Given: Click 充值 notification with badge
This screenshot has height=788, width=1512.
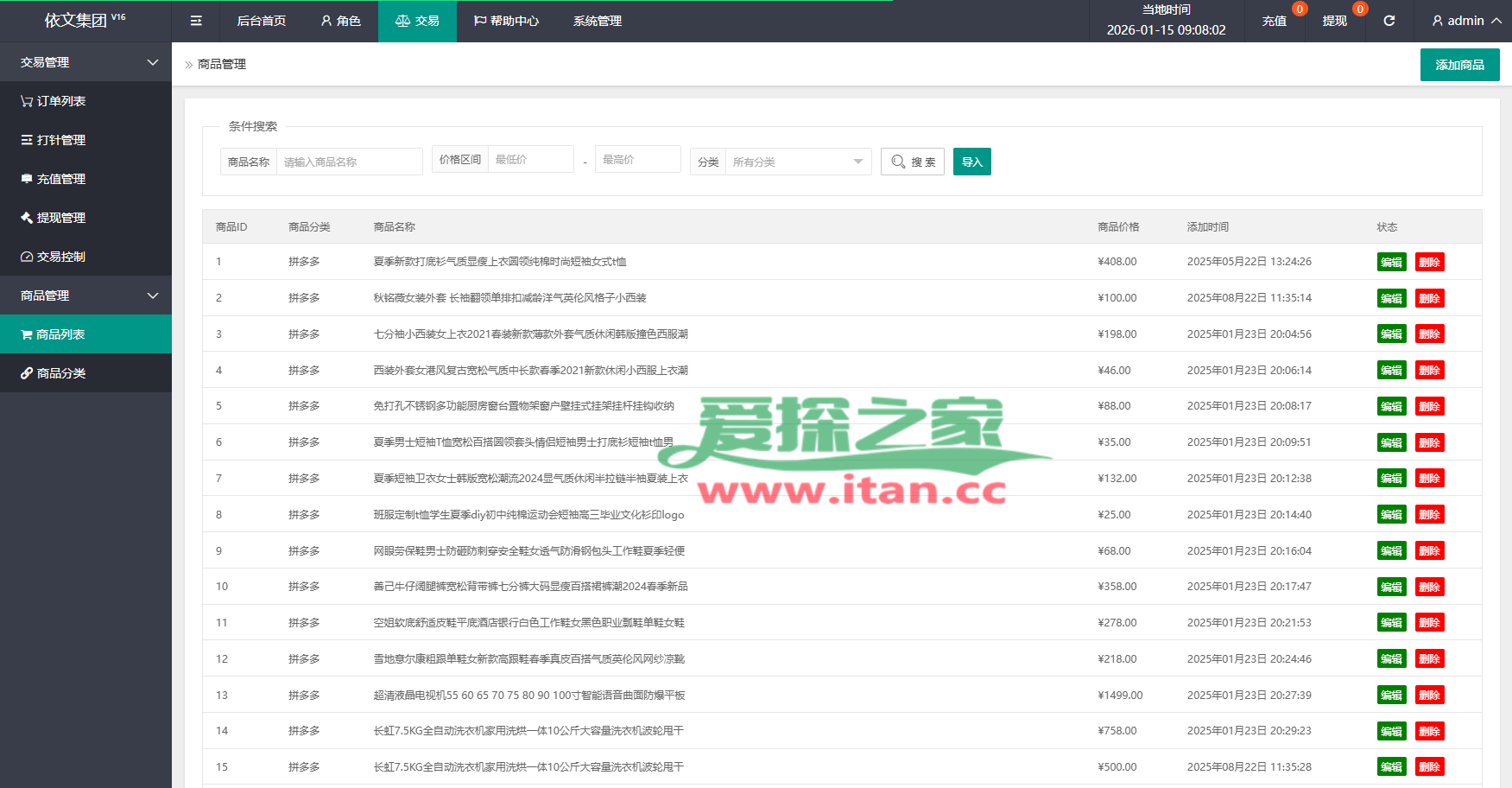Looking at the screenshot, I should [x=1275, y=21].
